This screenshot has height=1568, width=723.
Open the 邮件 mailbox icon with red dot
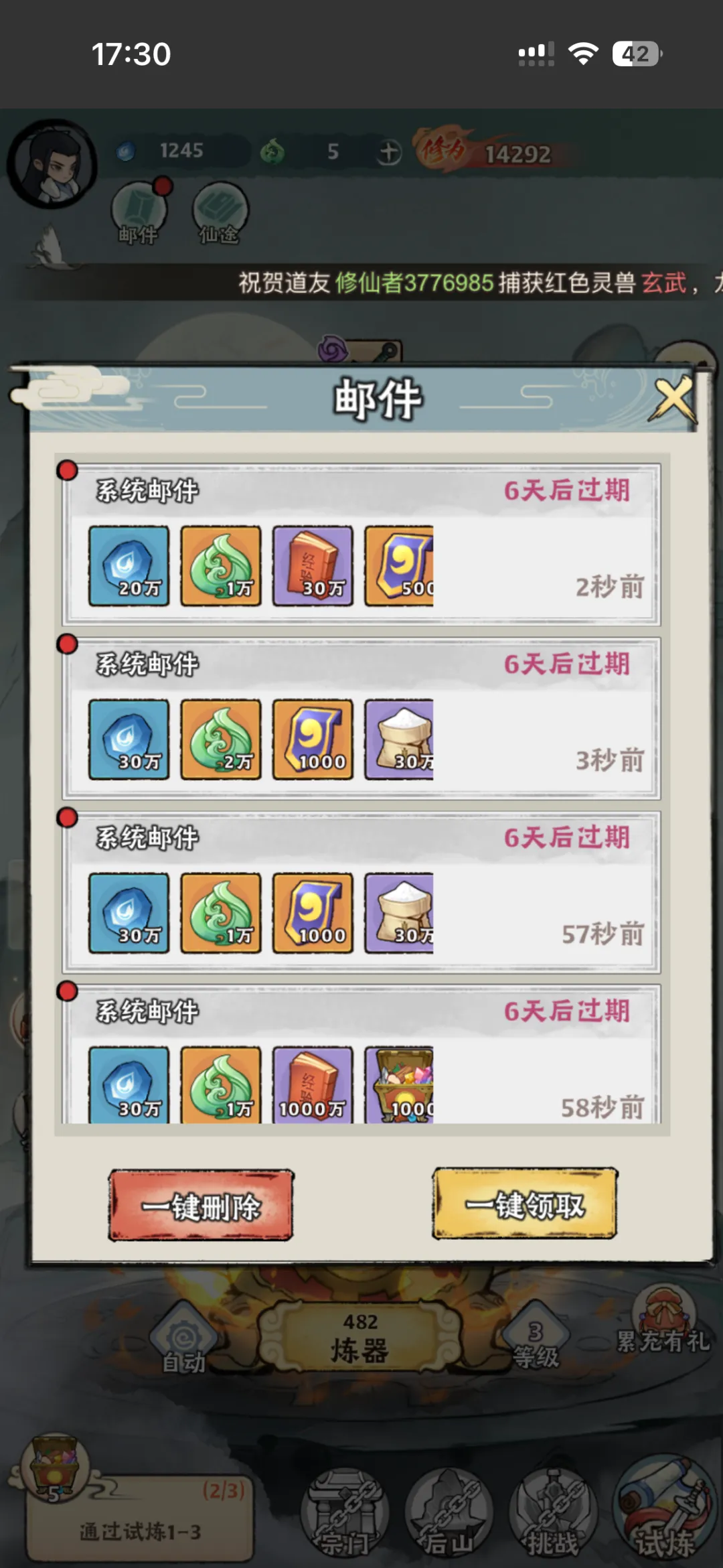click(x=139, y=213)
